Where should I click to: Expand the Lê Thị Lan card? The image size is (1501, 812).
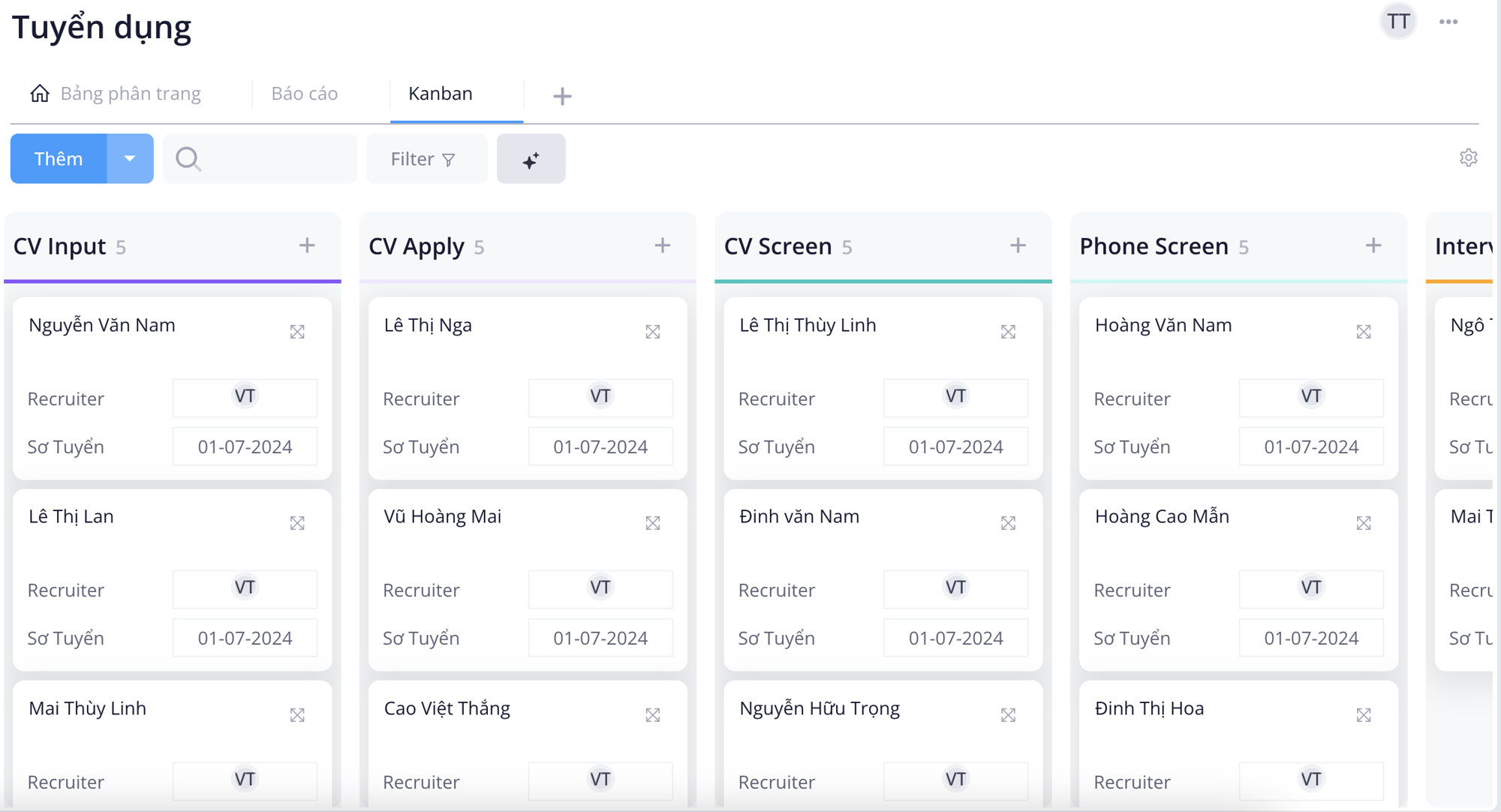[297, 523]
